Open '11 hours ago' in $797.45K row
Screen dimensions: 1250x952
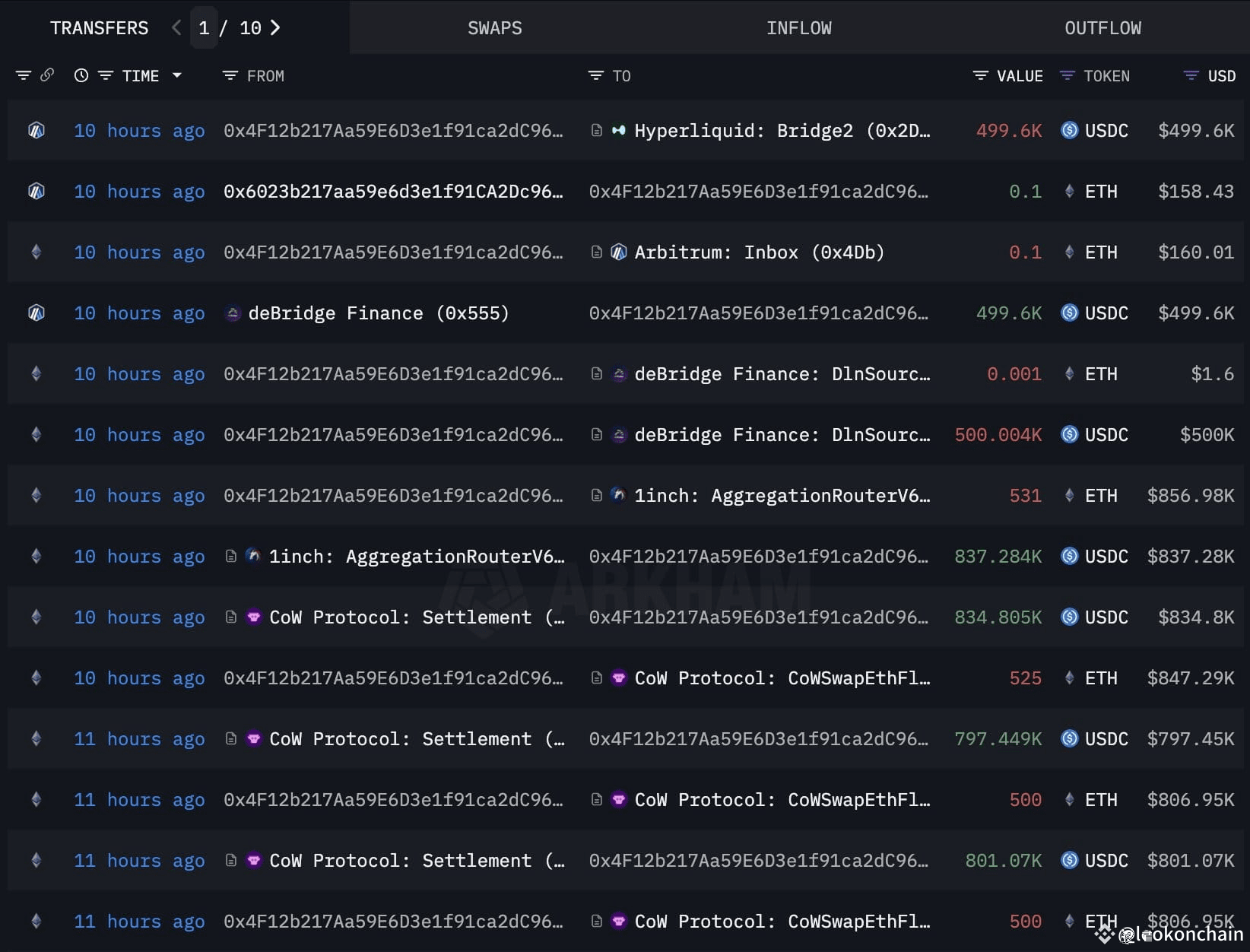click(139, 739)
